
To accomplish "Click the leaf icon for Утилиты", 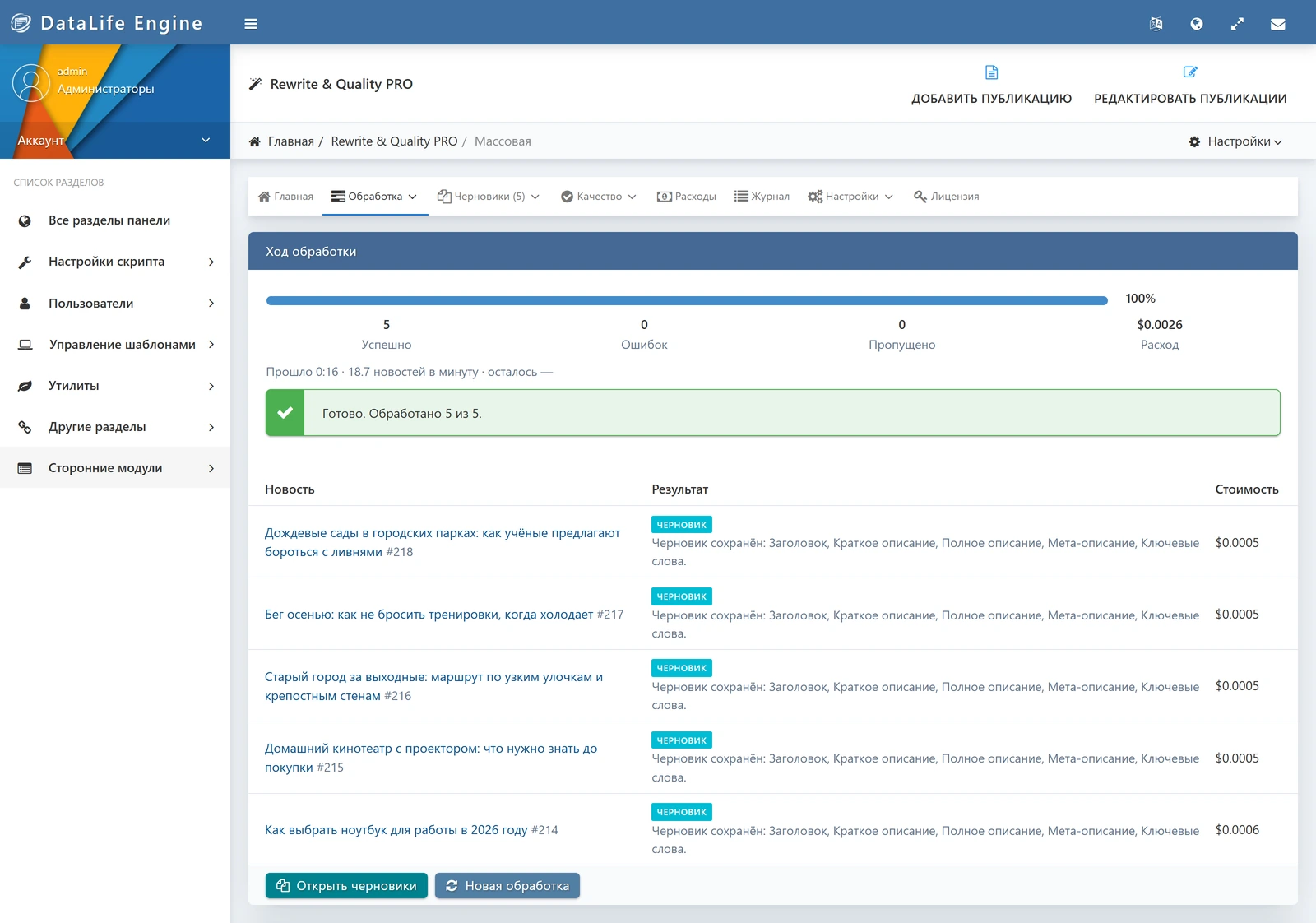I will (25, 386).
